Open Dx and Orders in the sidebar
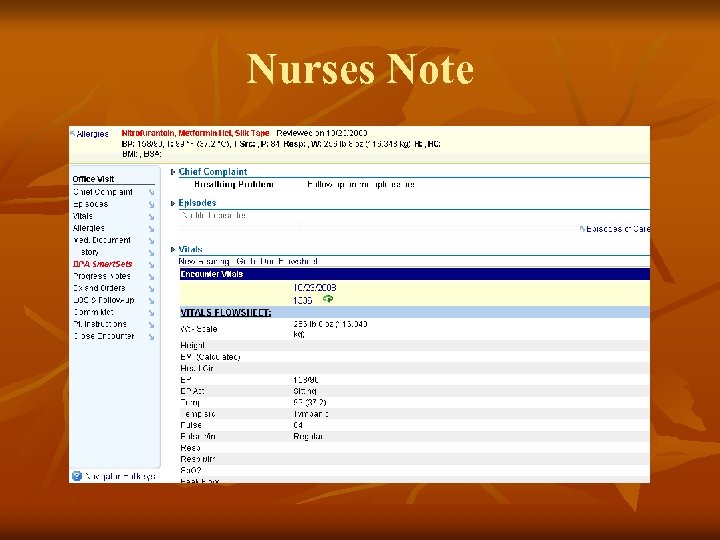The width and height of the screenshot is (720, 540). (99, 288)
